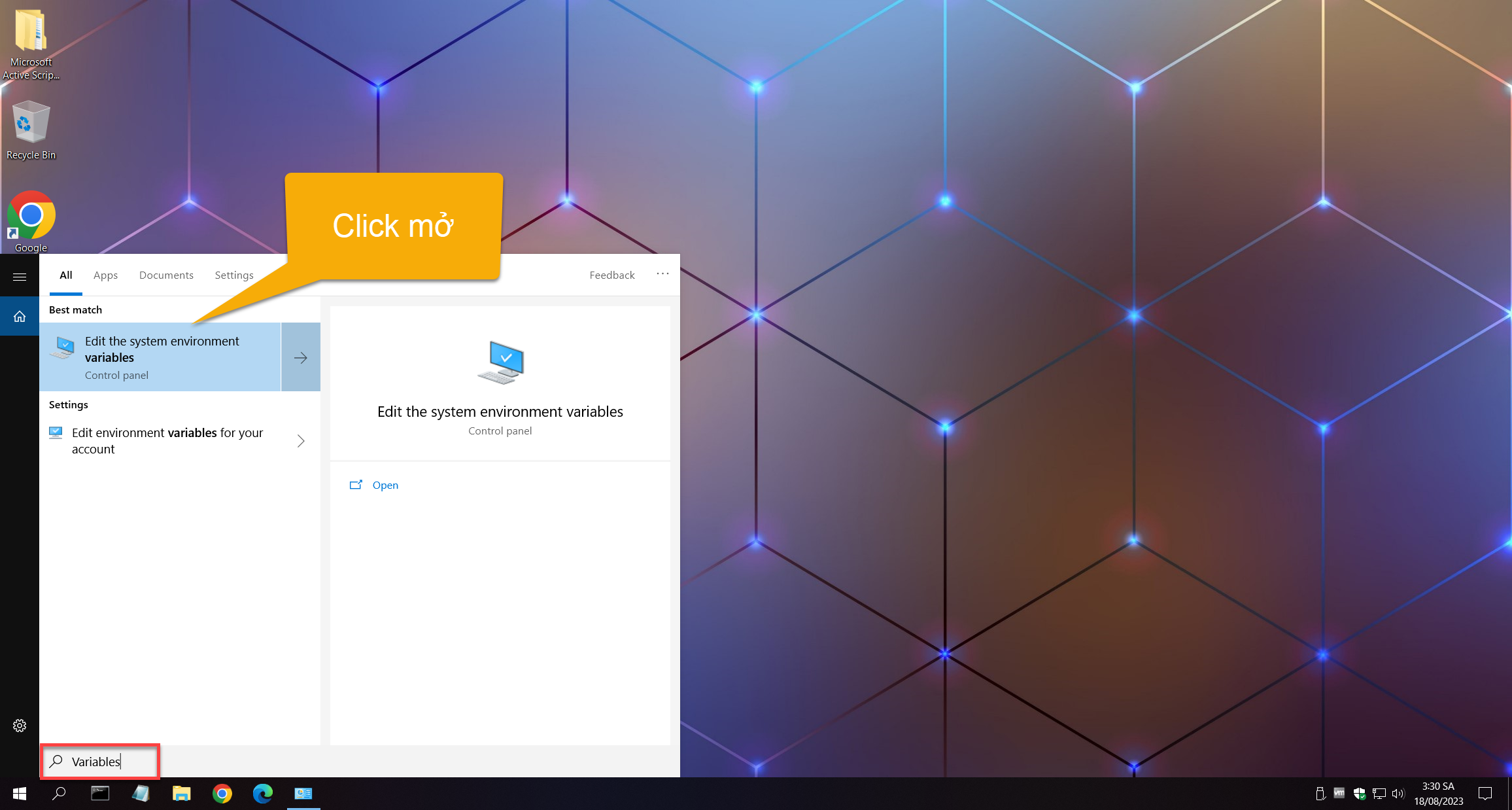Click the Open link in preview pane
Screen dimensions: 1512x810
pyautogui.click(x=385, y=485)
